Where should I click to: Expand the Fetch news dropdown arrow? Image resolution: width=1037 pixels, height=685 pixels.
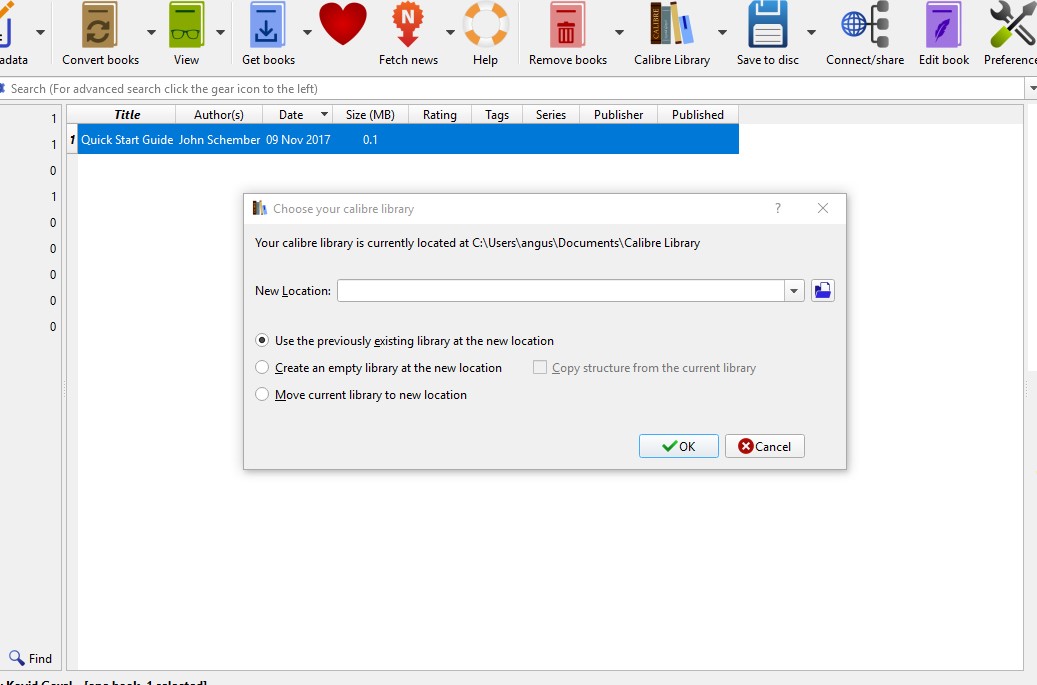[450, 32]
